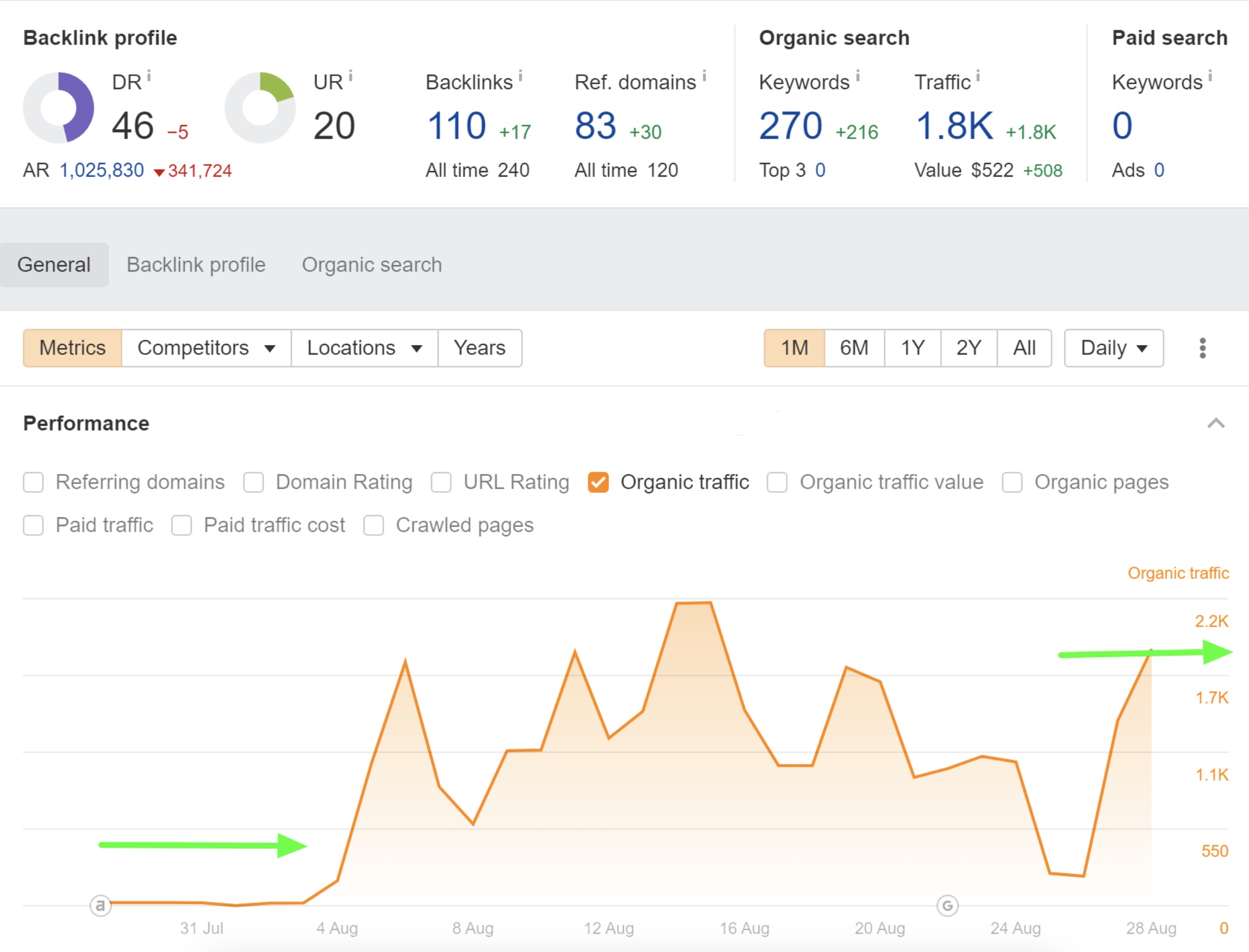Screen dimensions: 1249x952
Task: Click the AR value 1,025,830
Action: 102,170
